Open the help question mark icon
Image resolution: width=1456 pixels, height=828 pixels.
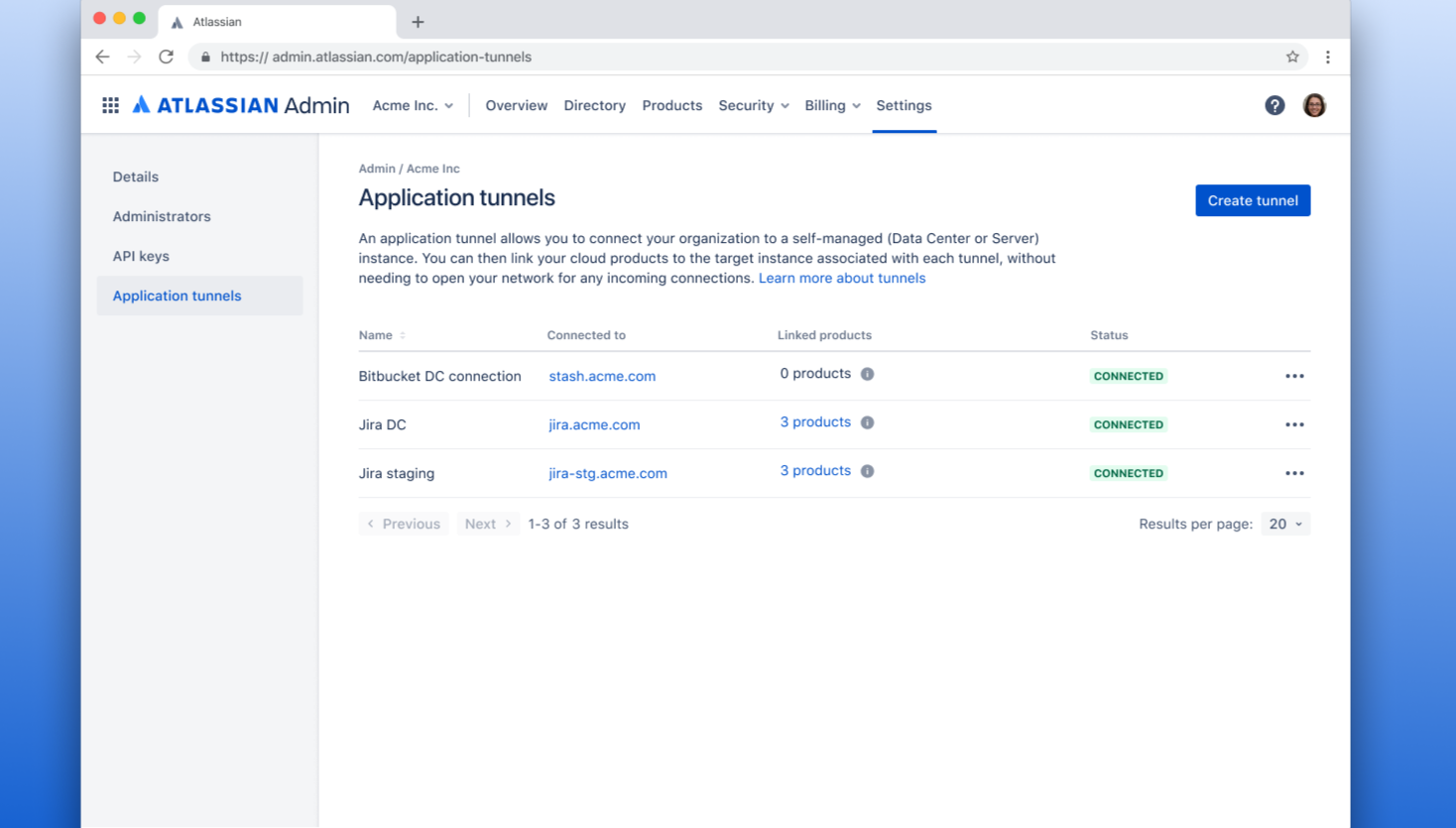(1274, 105)
